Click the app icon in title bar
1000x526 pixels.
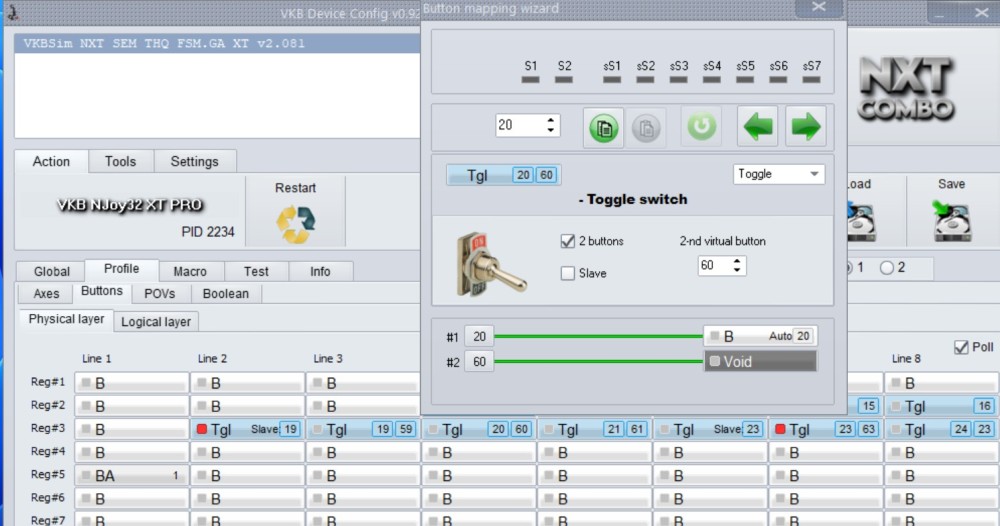[11, 11]
